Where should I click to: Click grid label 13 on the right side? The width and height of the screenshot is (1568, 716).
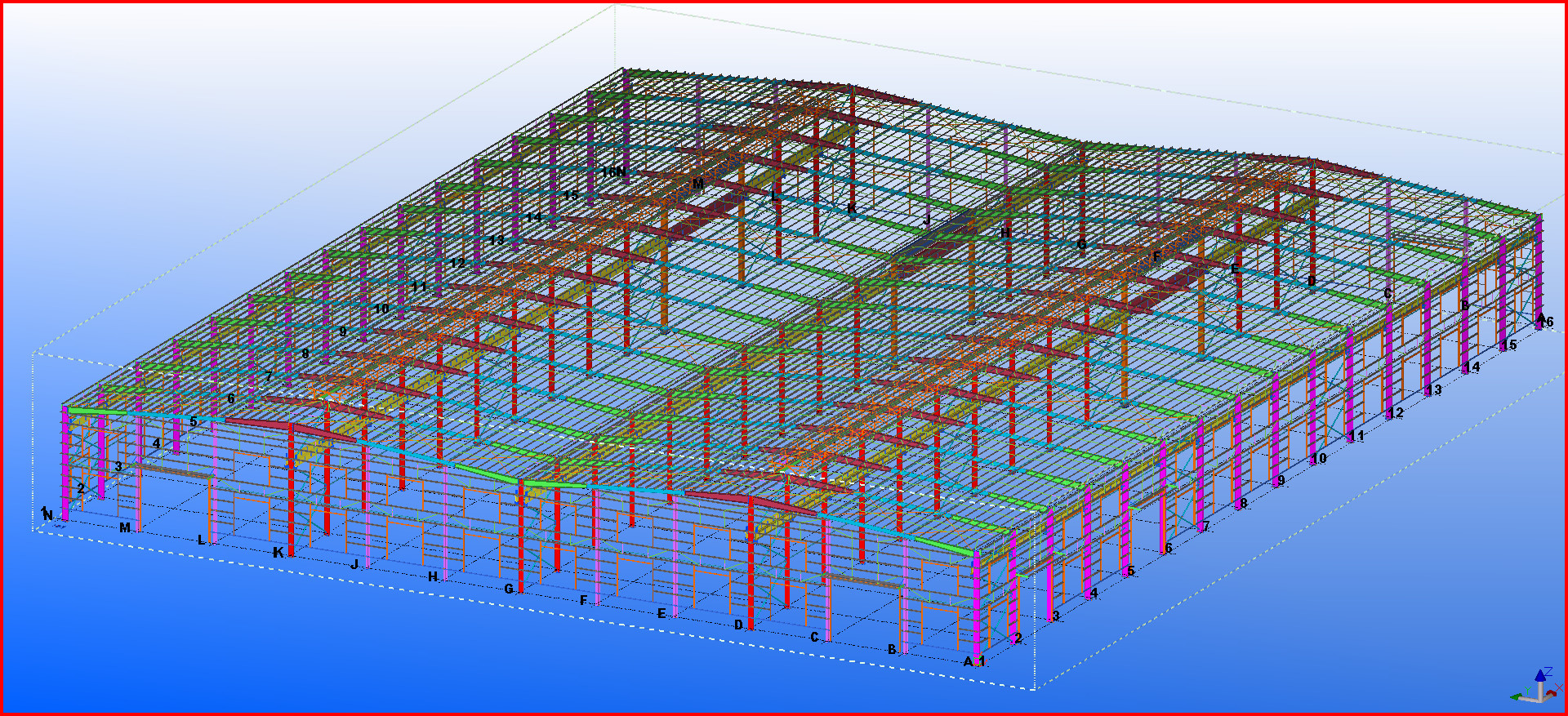[x=1434, y=390]
